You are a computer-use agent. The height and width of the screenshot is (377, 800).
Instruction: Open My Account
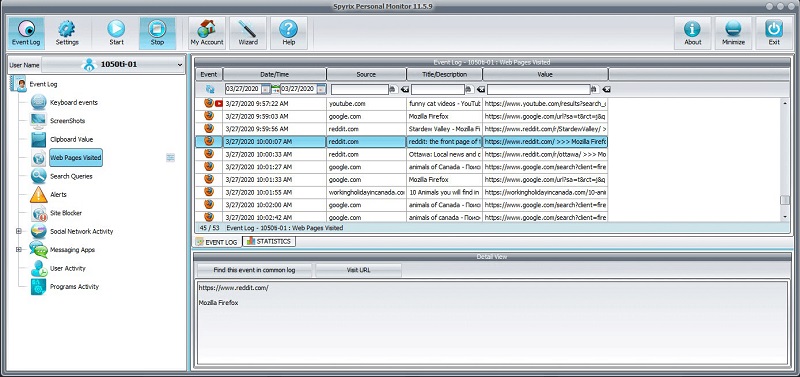(207, 34)
